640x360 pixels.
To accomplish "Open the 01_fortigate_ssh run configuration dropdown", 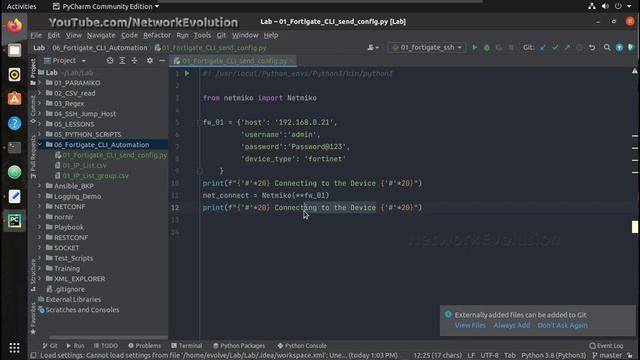I will 427,48.
